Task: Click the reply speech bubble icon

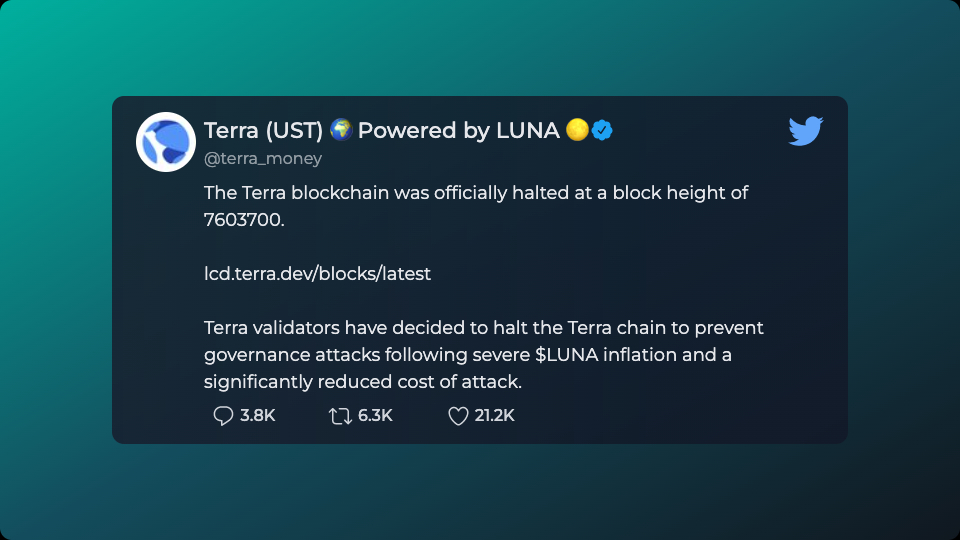Action: pyautogui.click(x=223, y=416)
